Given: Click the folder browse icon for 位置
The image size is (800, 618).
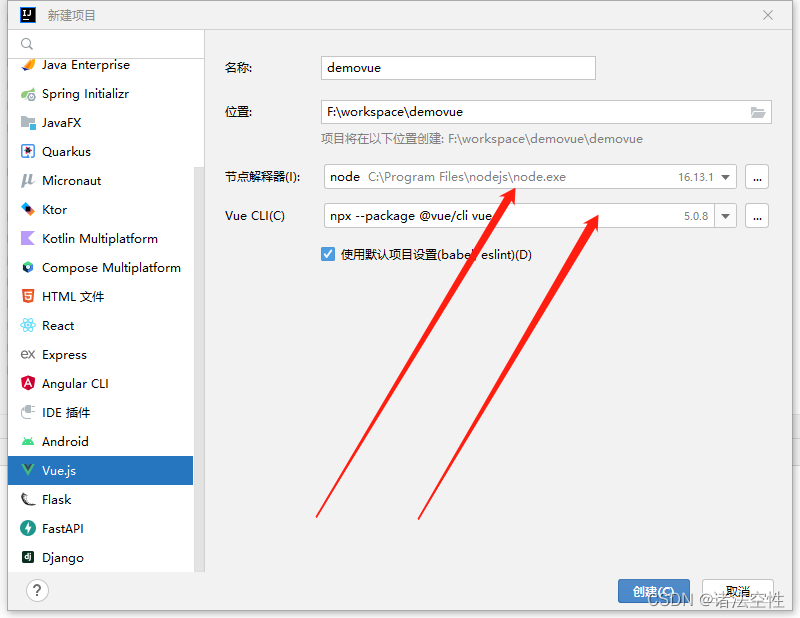Looking at the screenshot, I should [x=758, y=112].
